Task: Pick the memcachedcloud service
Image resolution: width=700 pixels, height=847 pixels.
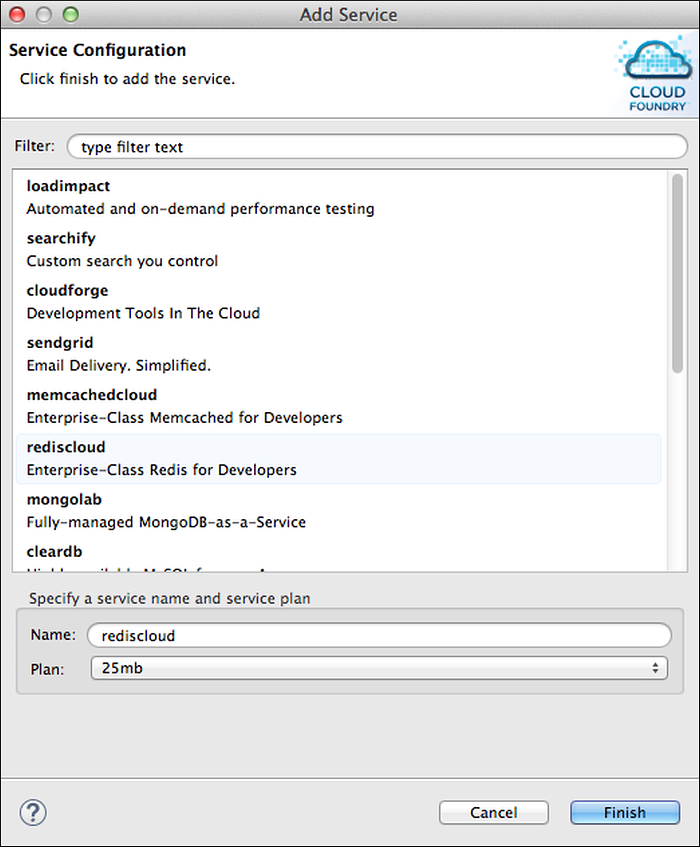Action: click(200, 406)
